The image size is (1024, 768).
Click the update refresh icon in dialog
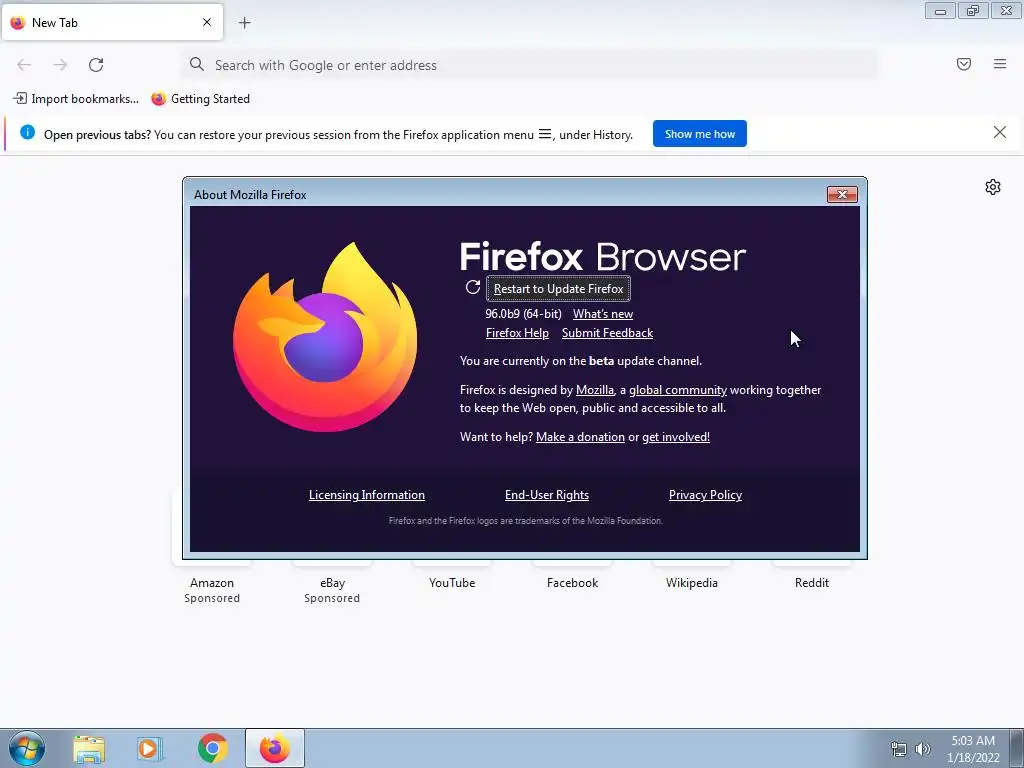tap(473, 287)
